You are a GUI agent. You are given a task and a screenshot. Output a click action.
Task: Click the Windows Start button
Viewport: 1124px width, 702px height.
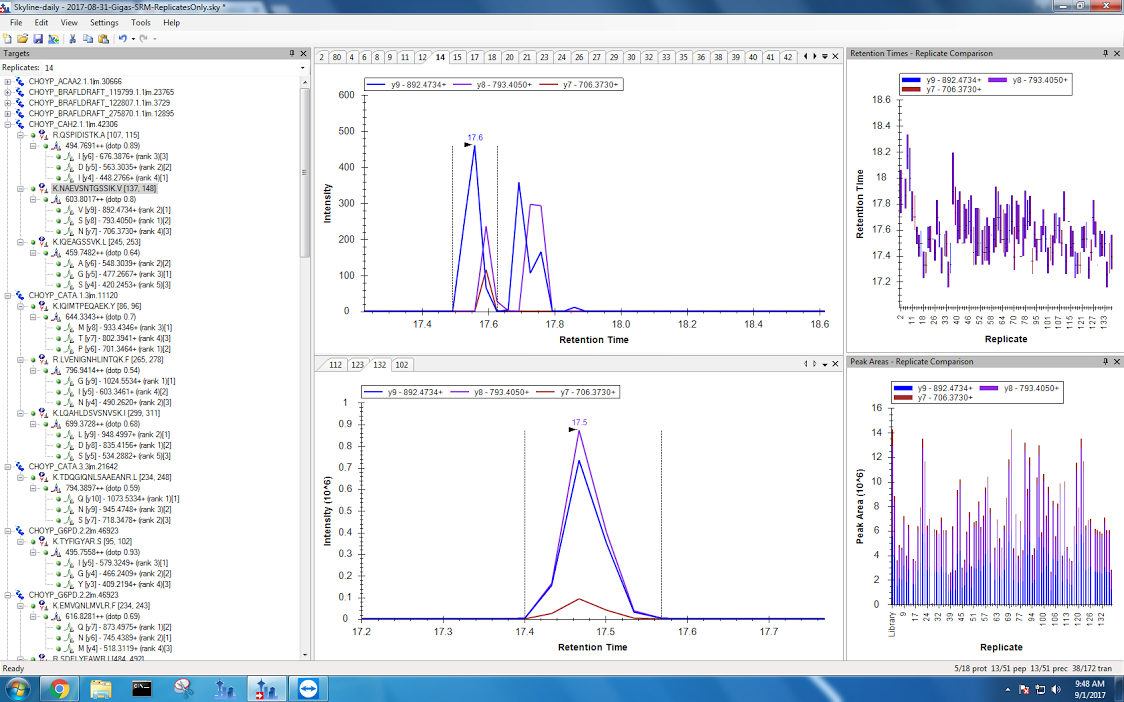point(19,688)
